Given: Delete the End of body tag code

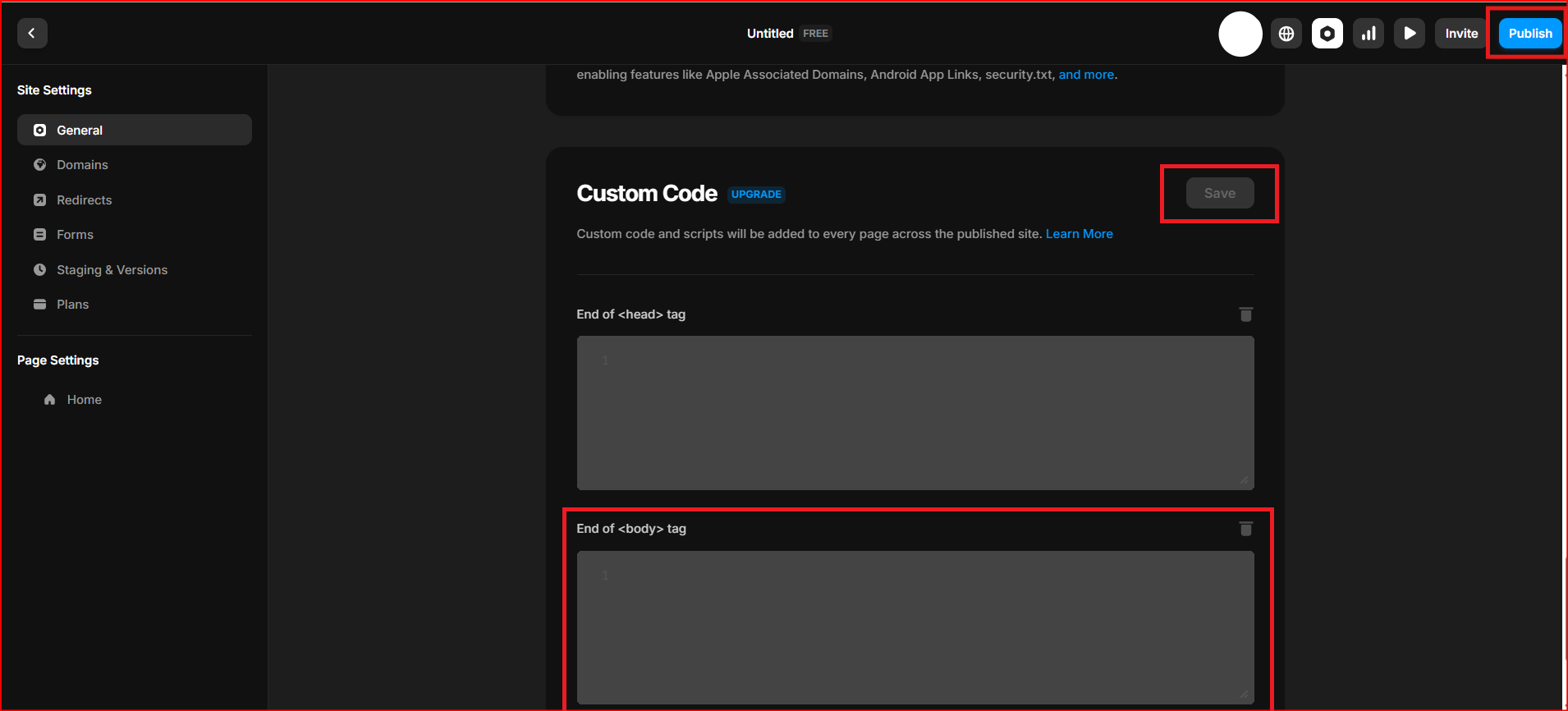Looking at the screenshot, I should coord(1245,529).
